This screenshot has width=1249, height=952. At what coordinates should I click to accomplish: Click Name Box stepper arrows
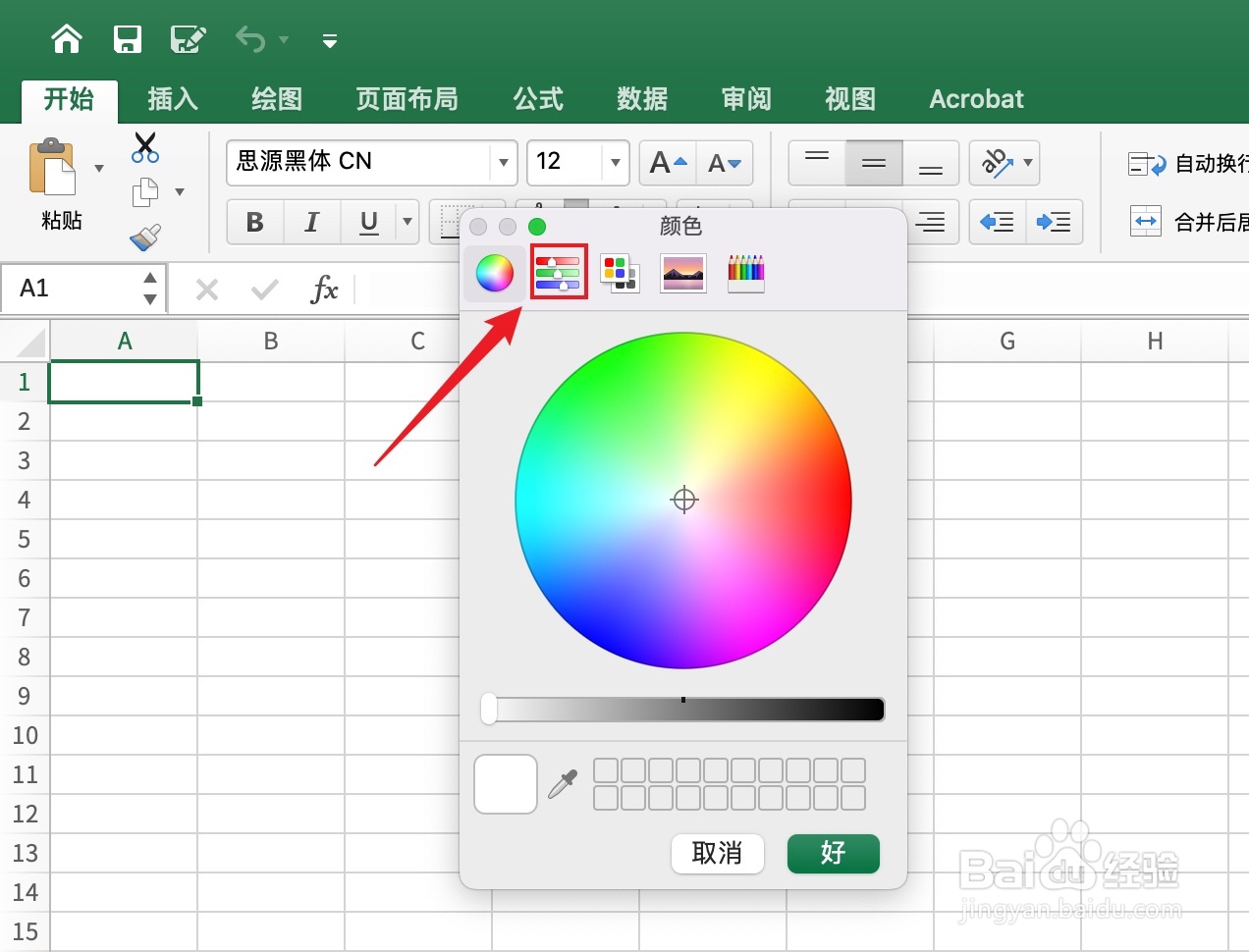coord(150,289)
